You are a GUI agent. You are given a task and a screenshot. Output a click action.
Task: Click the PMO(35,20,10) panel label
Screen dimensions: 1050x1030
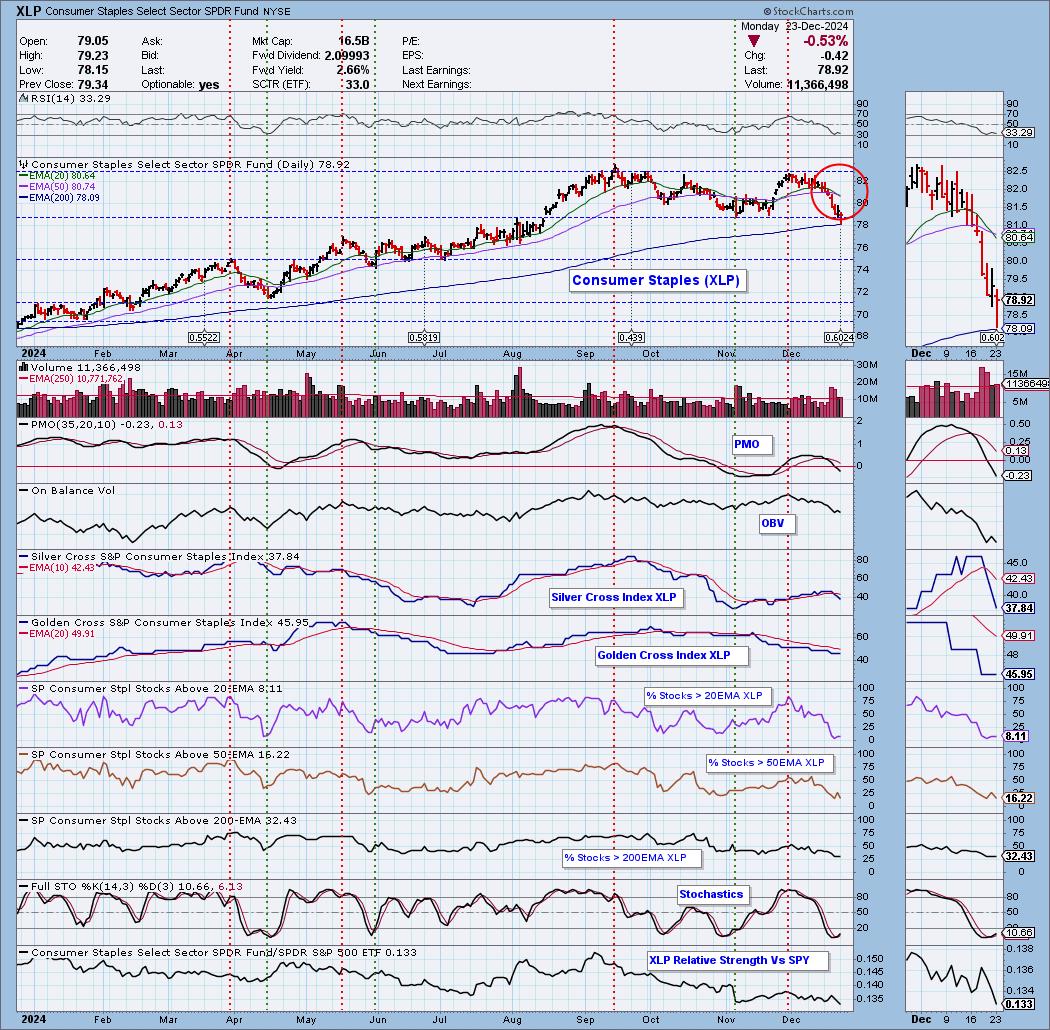click(100, 425)
